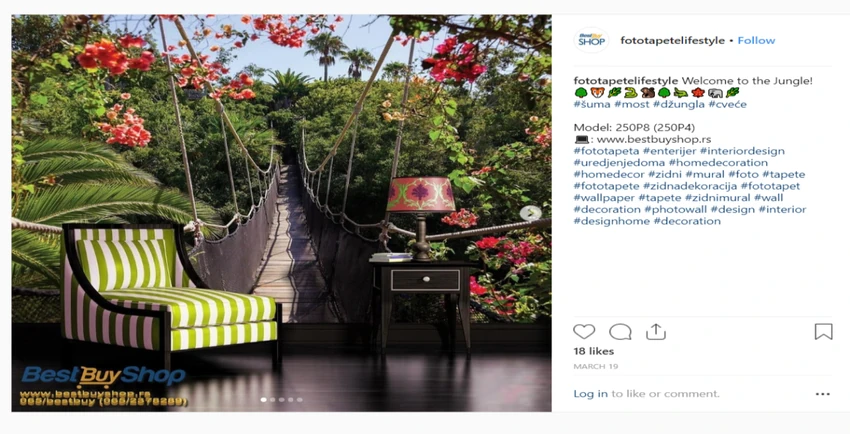Select the last carousel dot indicator

pos(300,400)
